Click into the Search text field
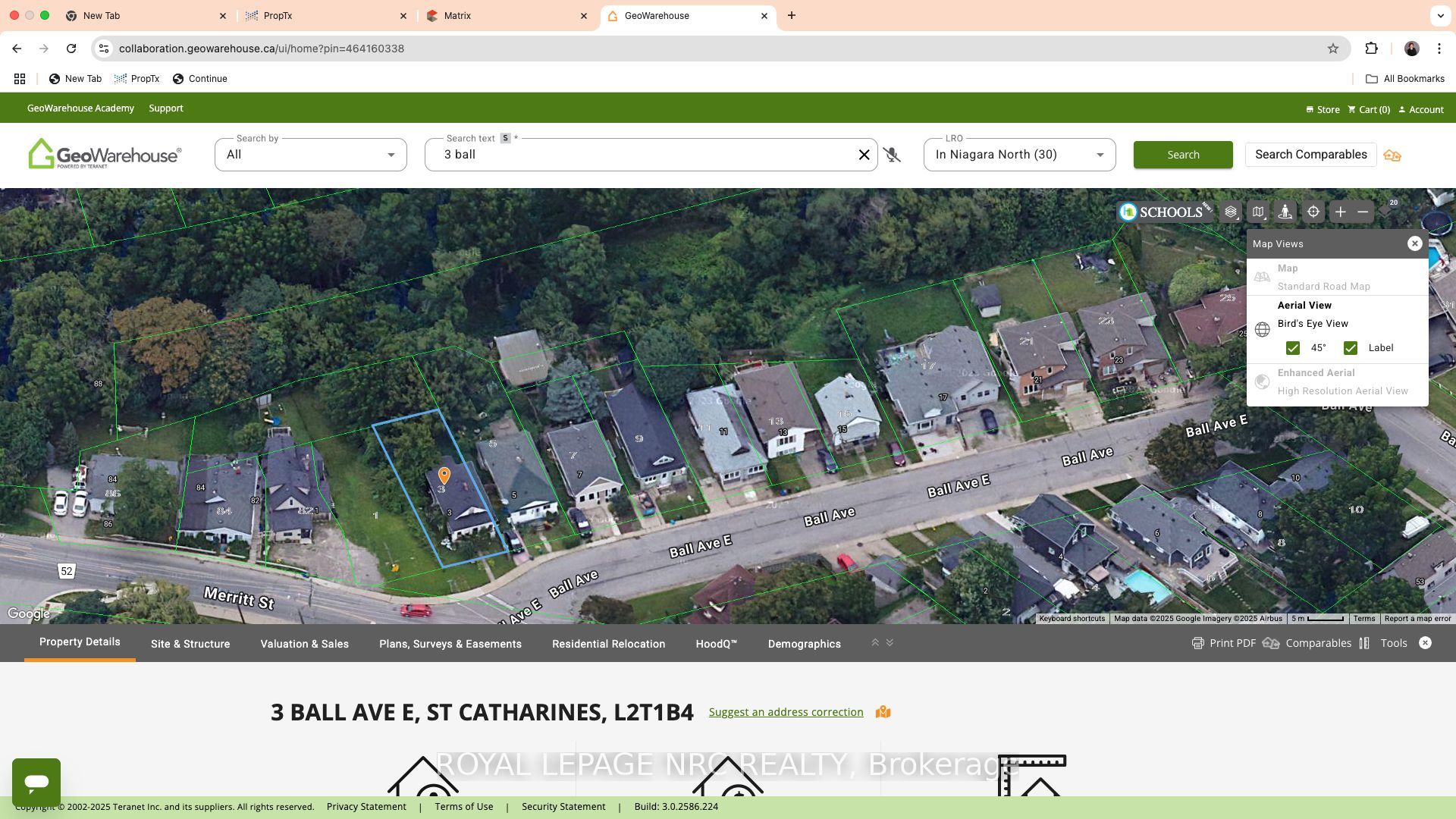This screenshot has width=1456, height=819. (641, 155)
